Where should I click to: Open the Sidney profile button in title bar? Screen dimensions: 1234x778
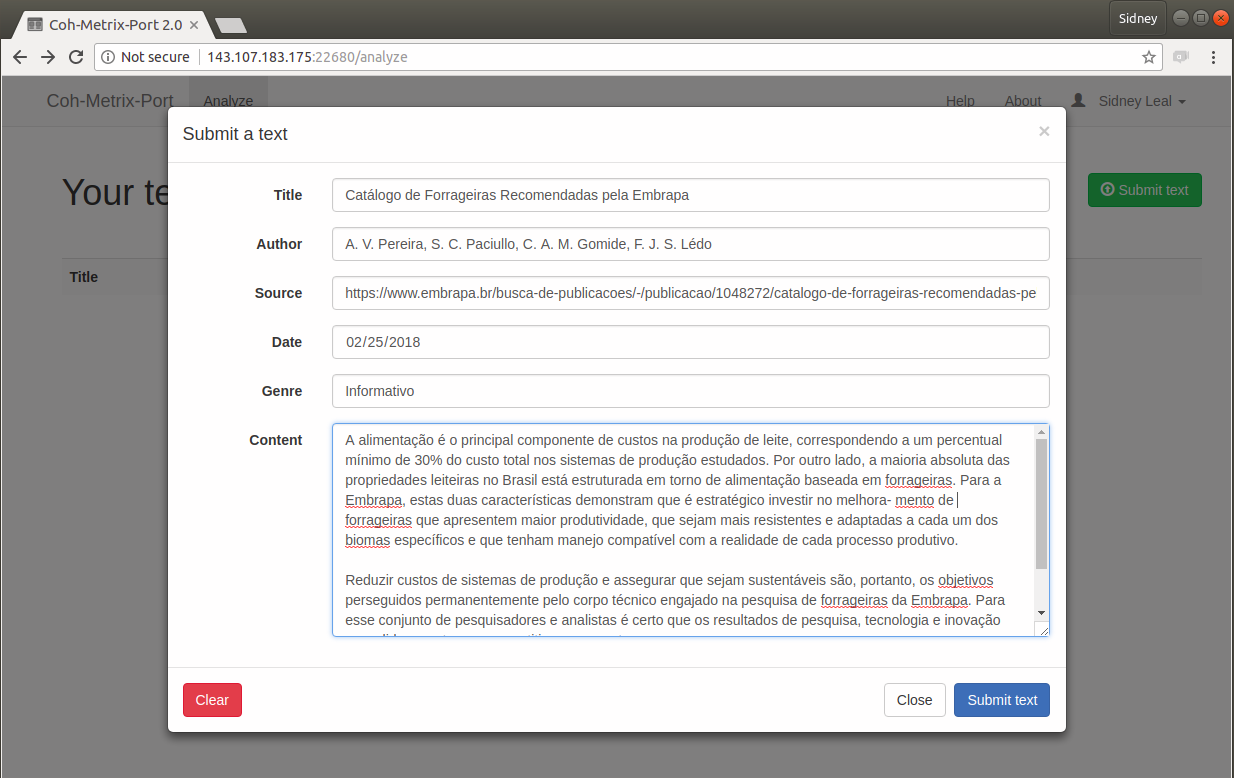pyautogui.click(x=1137, y=18)
